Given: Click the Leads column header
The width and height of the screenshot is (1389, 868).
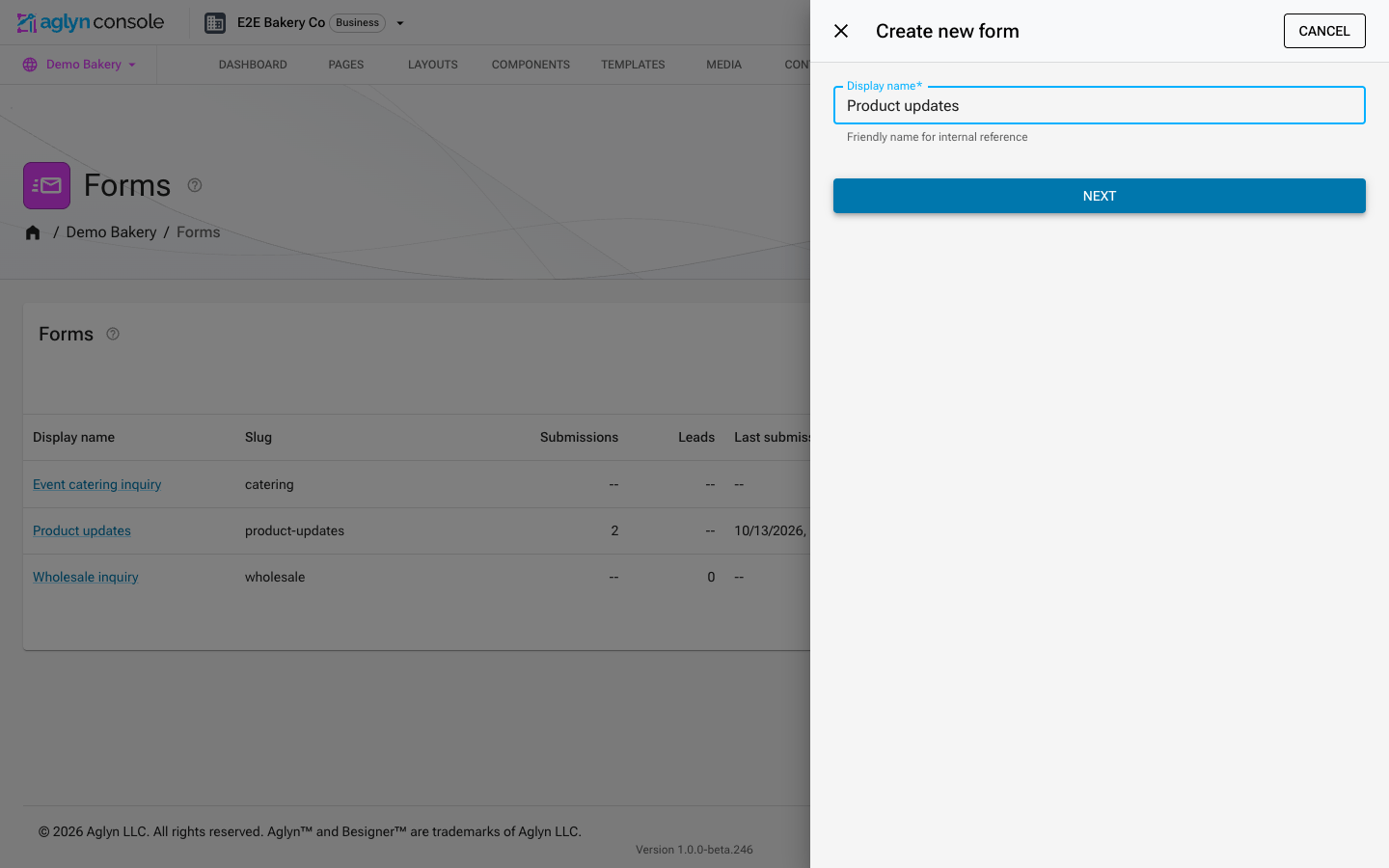Looking at the screenshot, I should 696,437.
